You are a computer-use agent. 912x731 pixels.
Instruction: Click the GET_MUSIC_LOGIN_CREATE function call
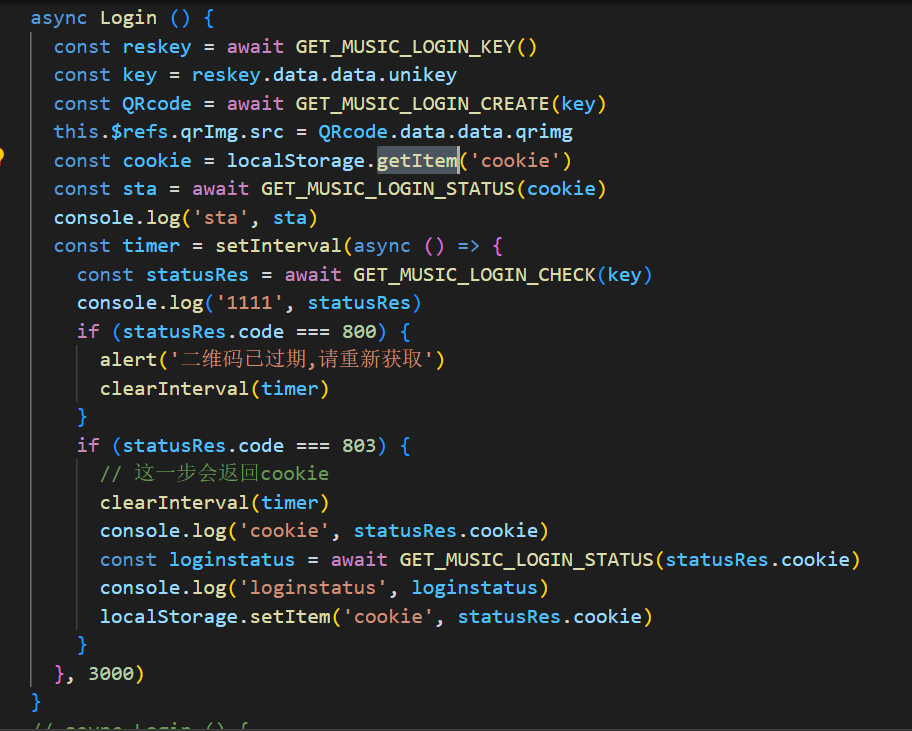pos(422,104)
